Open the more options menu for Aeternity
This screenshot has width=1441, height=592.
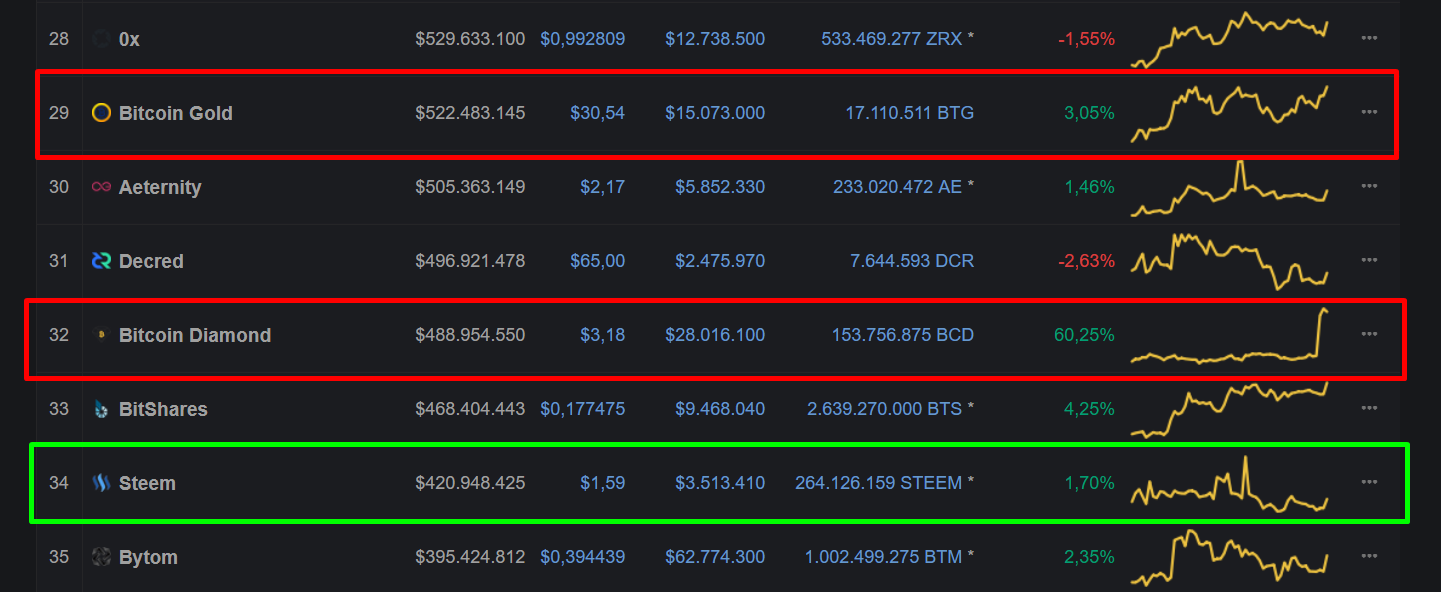pyautogui.click(x=1369, y=186)
